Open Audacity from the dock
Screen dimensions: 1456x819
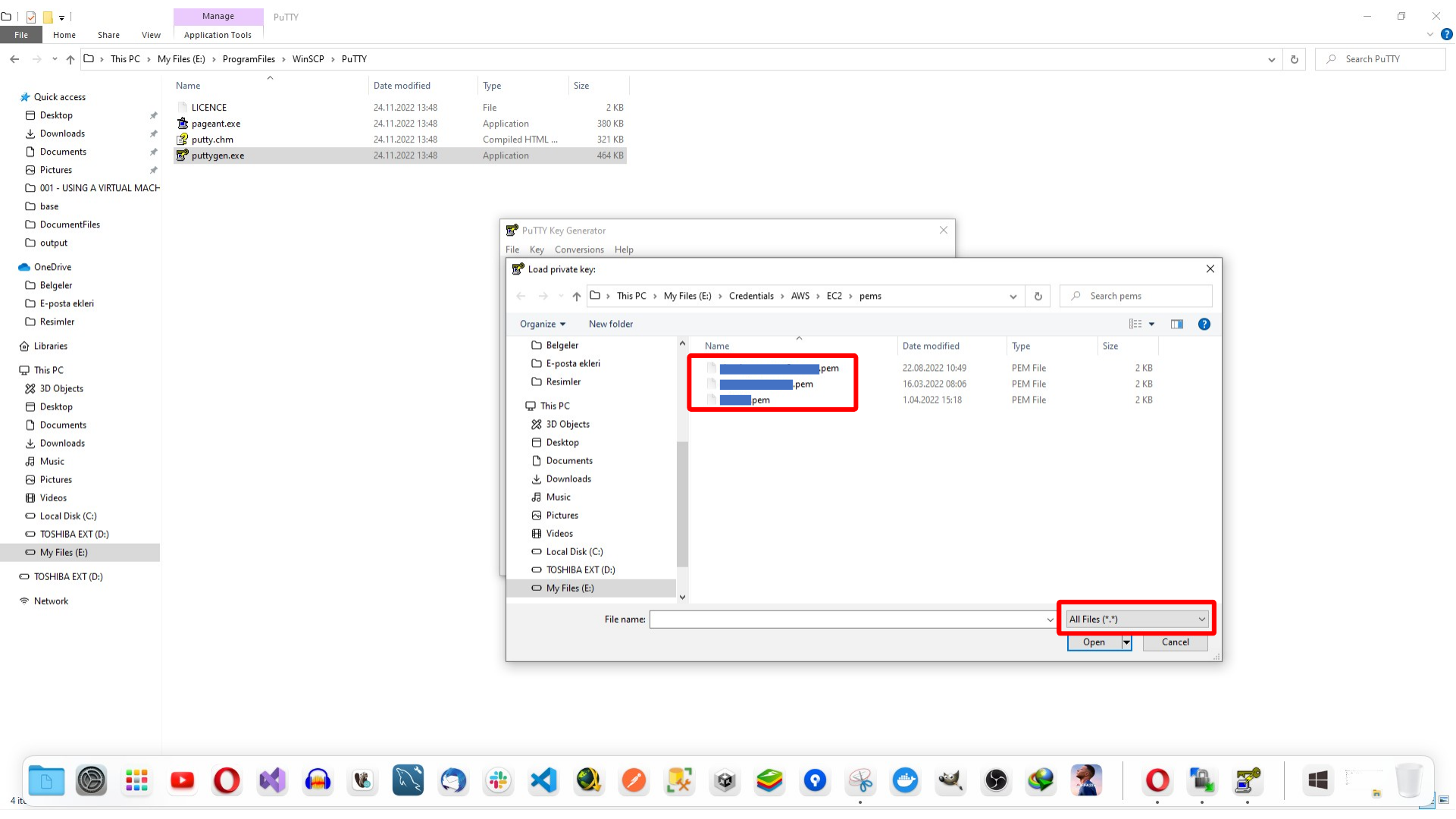point(318,780)
